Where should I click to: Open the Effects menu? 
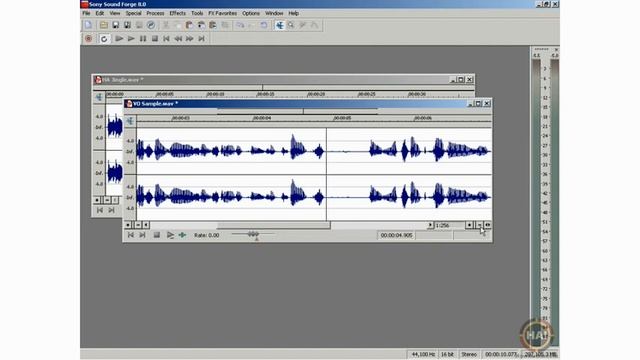coord(178,13)
